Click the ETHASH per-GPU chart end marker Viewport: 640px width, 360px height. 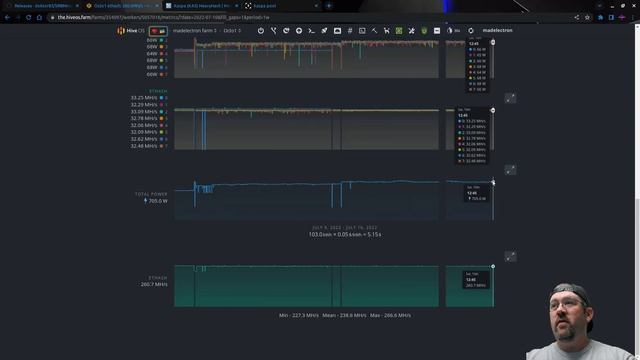click(493, 111)
